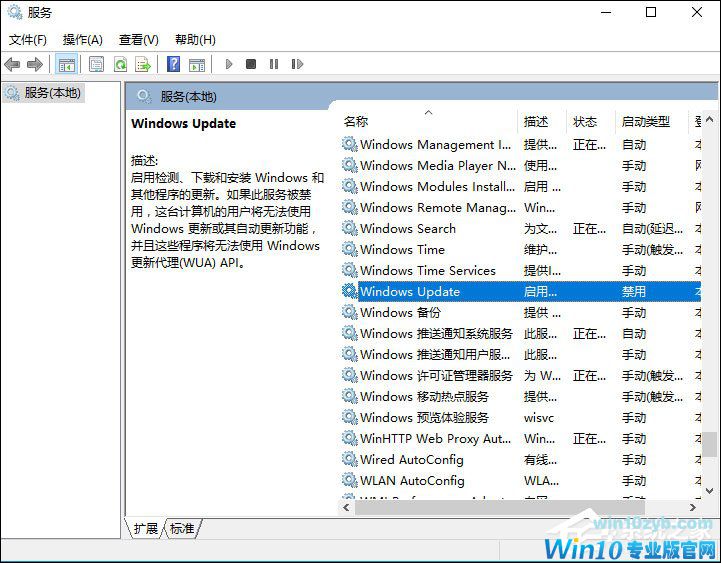Screen dimensions: 721x563
Task: Click the horizontal scroll right arrow
Action: coord(692,507)
